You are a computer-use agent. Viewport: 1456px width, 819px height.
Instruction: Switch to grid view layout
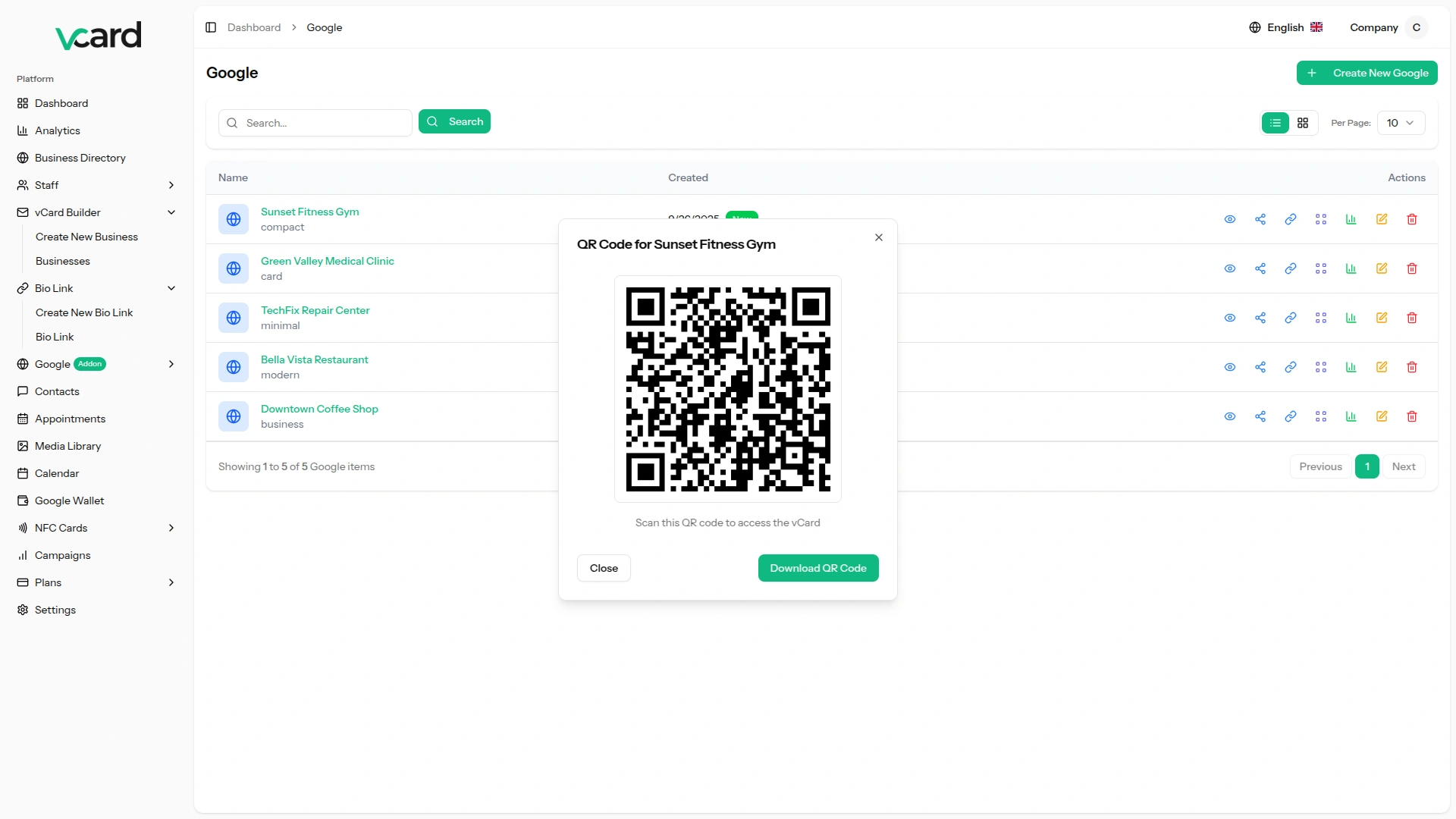point(1303,123)
